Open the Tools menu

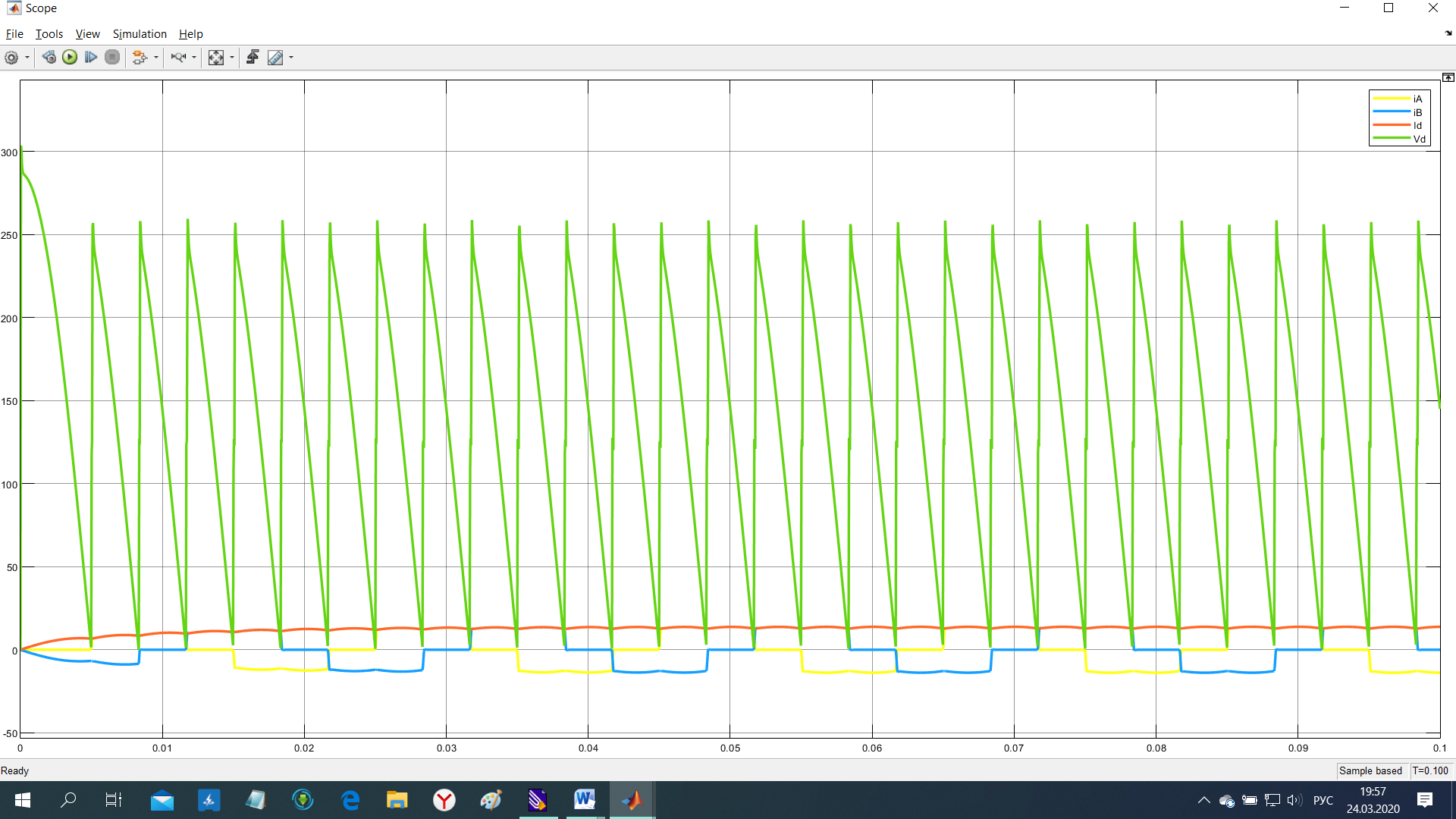point(49,34)
